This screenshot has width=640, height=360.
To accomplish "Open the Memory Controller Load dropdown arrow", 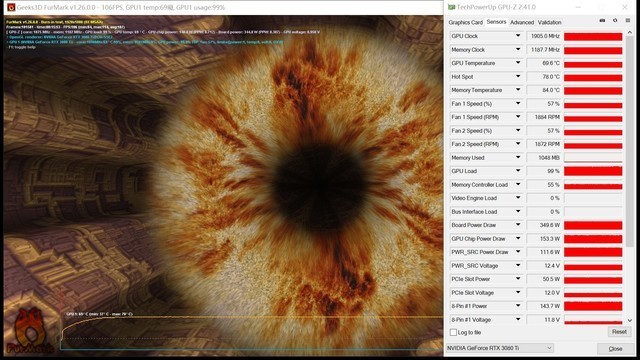I will tap(518, 184).
